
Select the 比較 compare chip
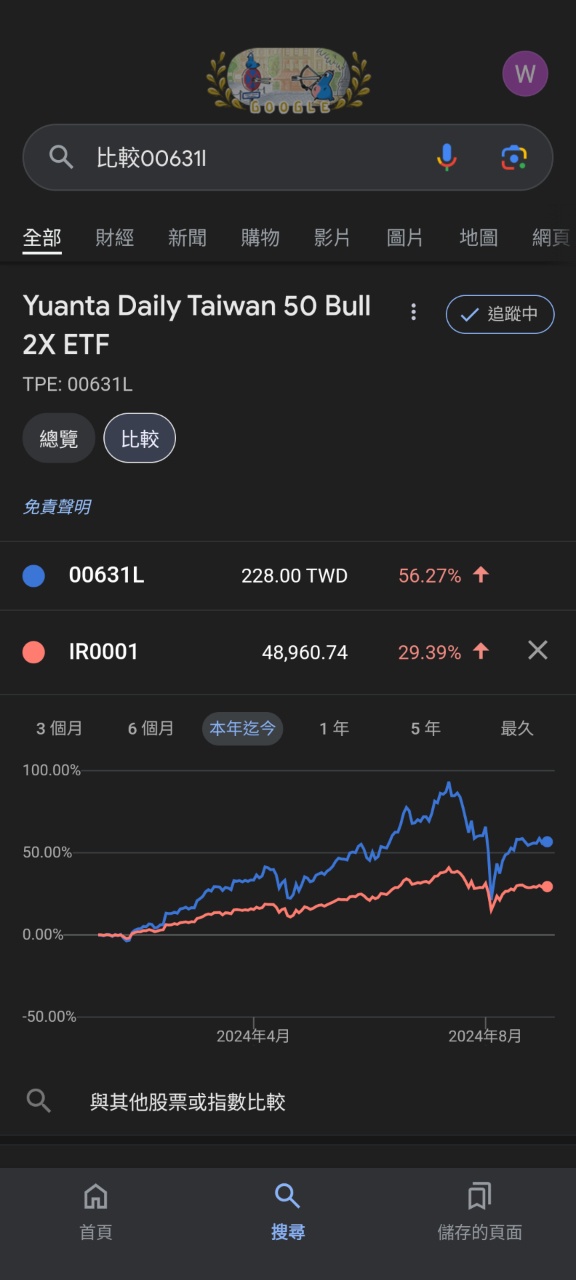pyautogui.click(x=140, y=438)
